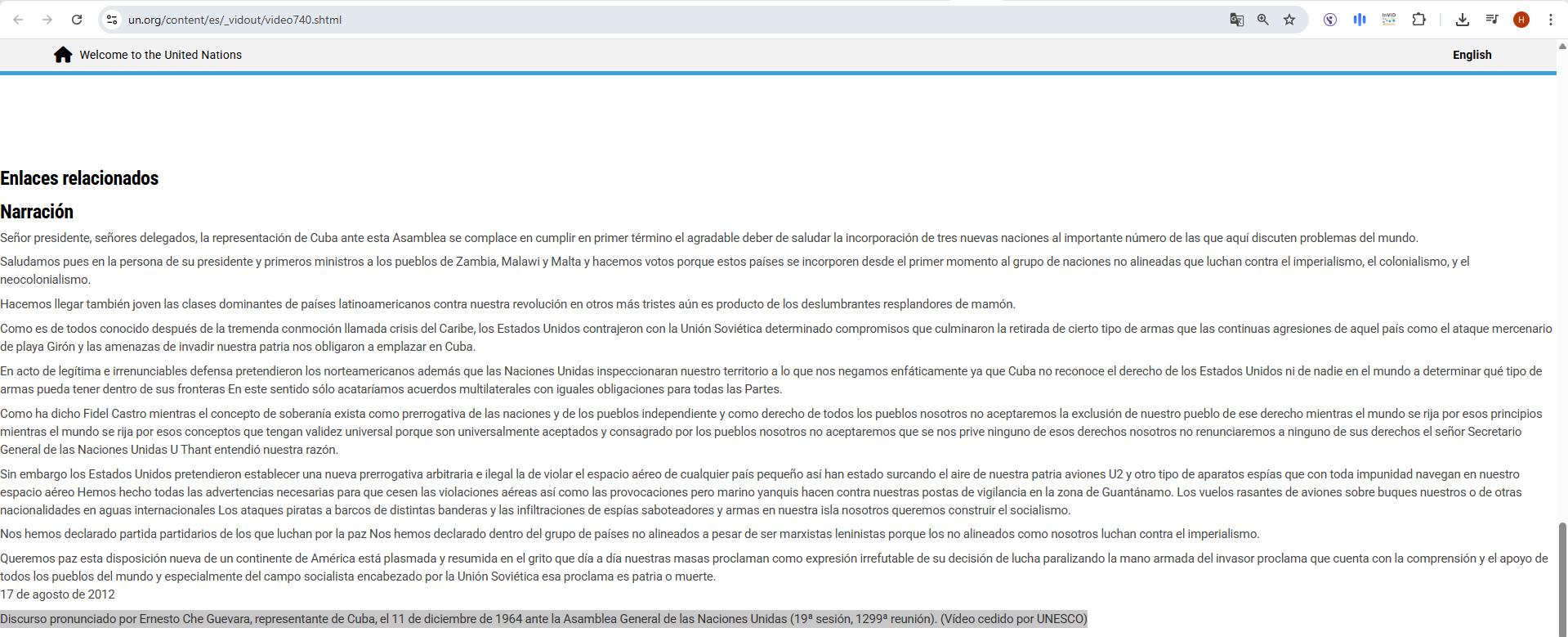Image resolution: width=1568 pixels, height=637 pixels.
Task: Open the Google Translate page icon
Action: 1236,20
